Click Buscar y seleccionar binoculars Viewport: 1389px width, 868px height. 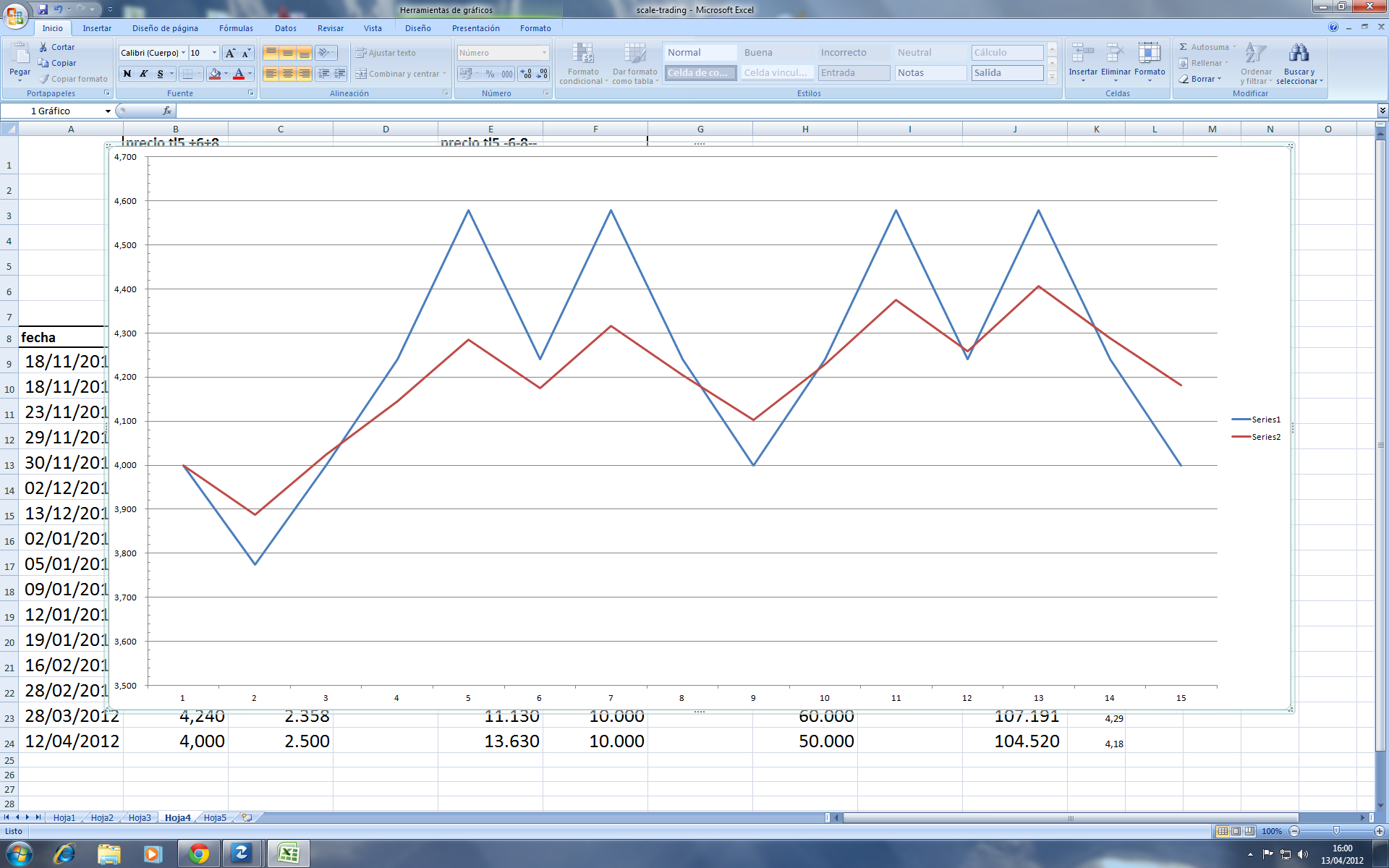[x=1299, y=54]
